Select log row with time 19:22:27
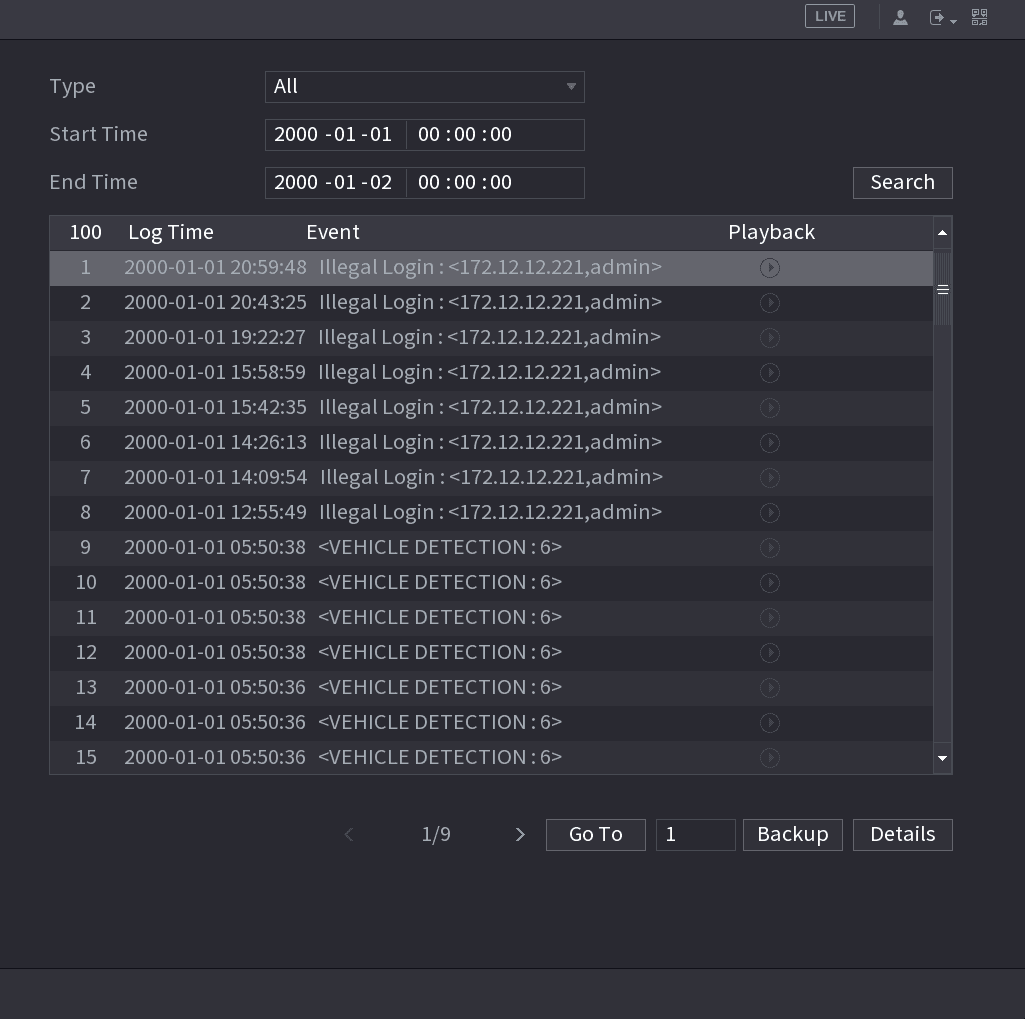The image size is (1025, 1019). (x=491, y=338)
